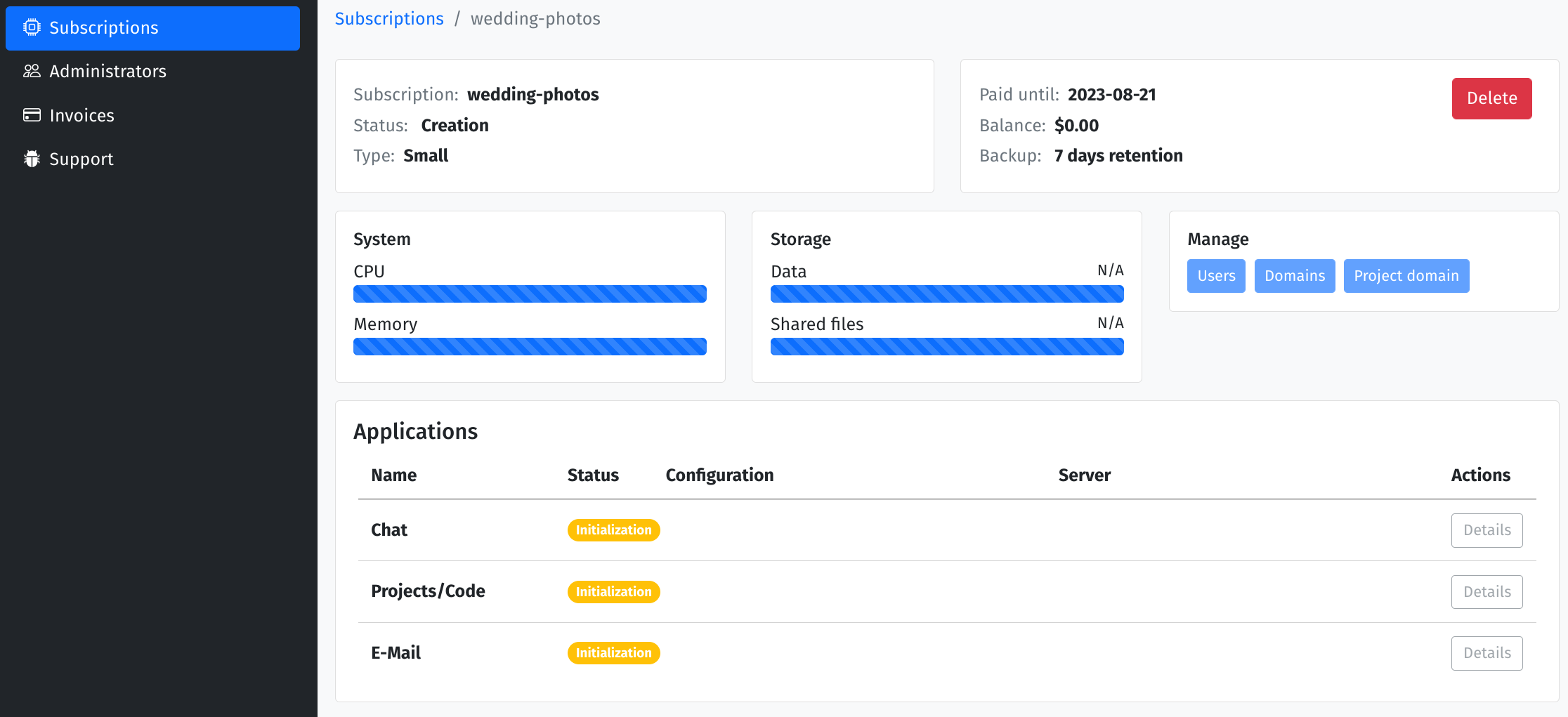Screen dimensions: 1568x717
Task: Click the Invoices card icon
Action: click(32, 115)
